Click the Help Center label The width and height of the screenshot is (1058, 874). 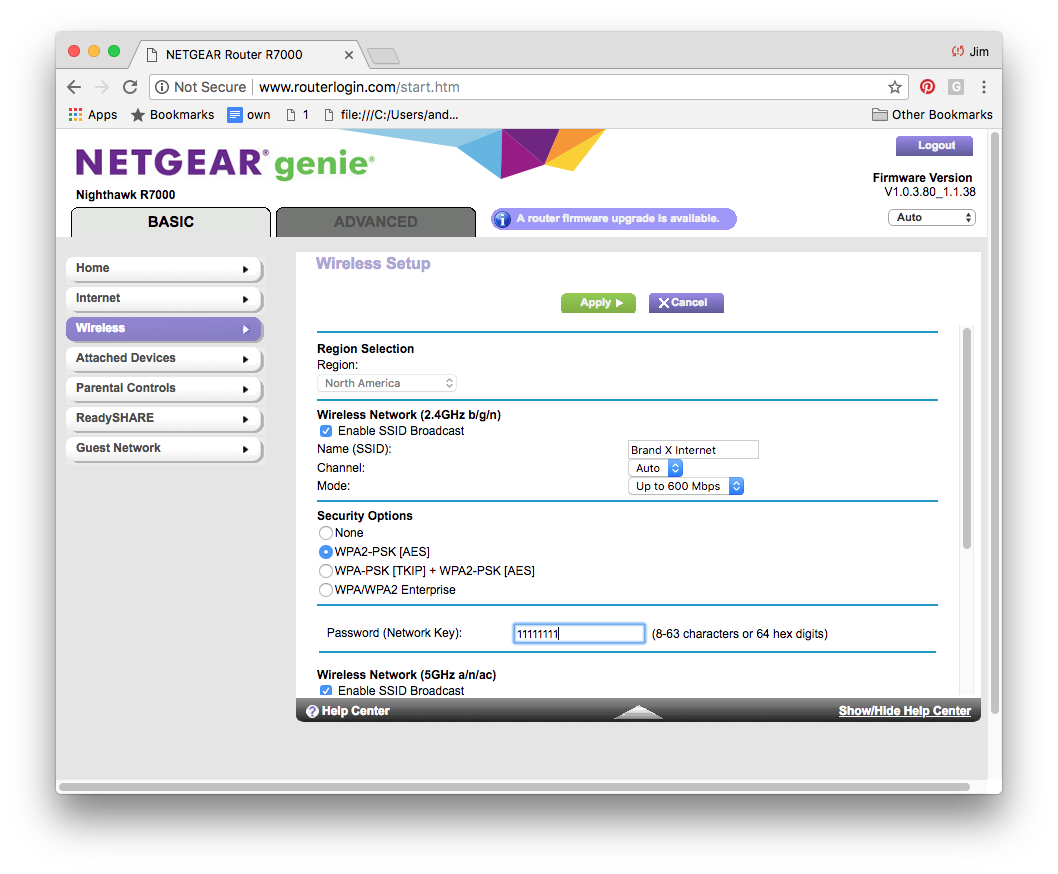point(356,711)
